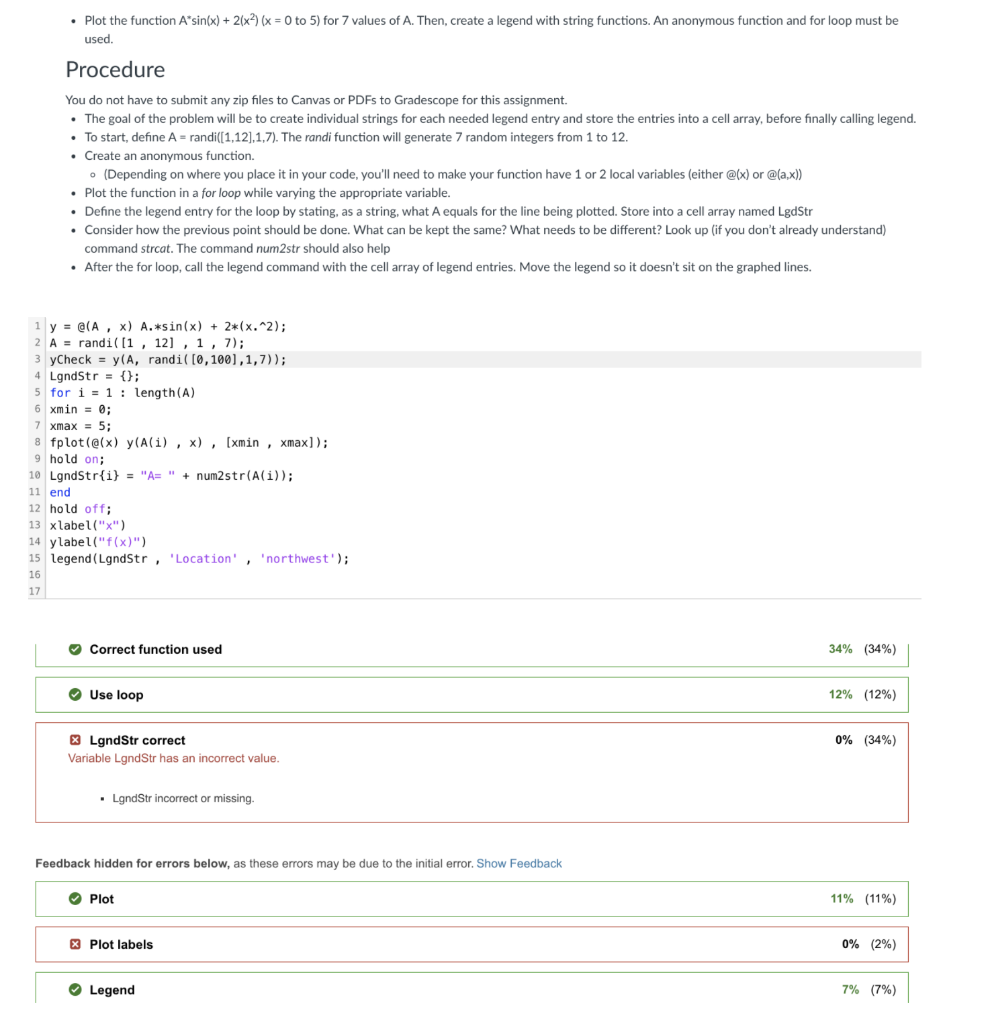The image size is (990, 1024).
Task: Select the line number 1 in the code block
Action: (x=37, y=326)
